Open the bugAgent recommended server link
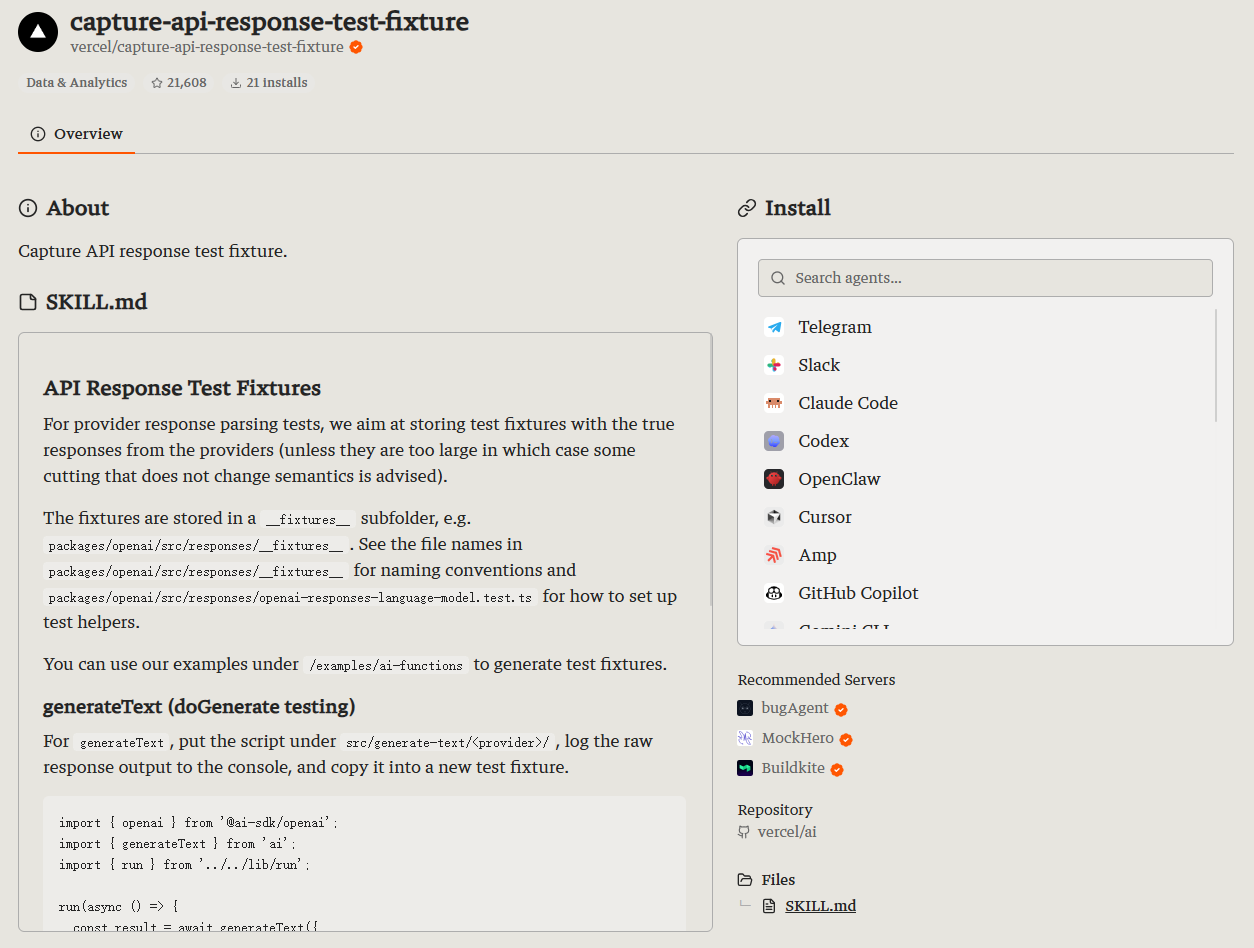Image resolution: width=1254 pixels, height=948 pixels. pos(795,708)
